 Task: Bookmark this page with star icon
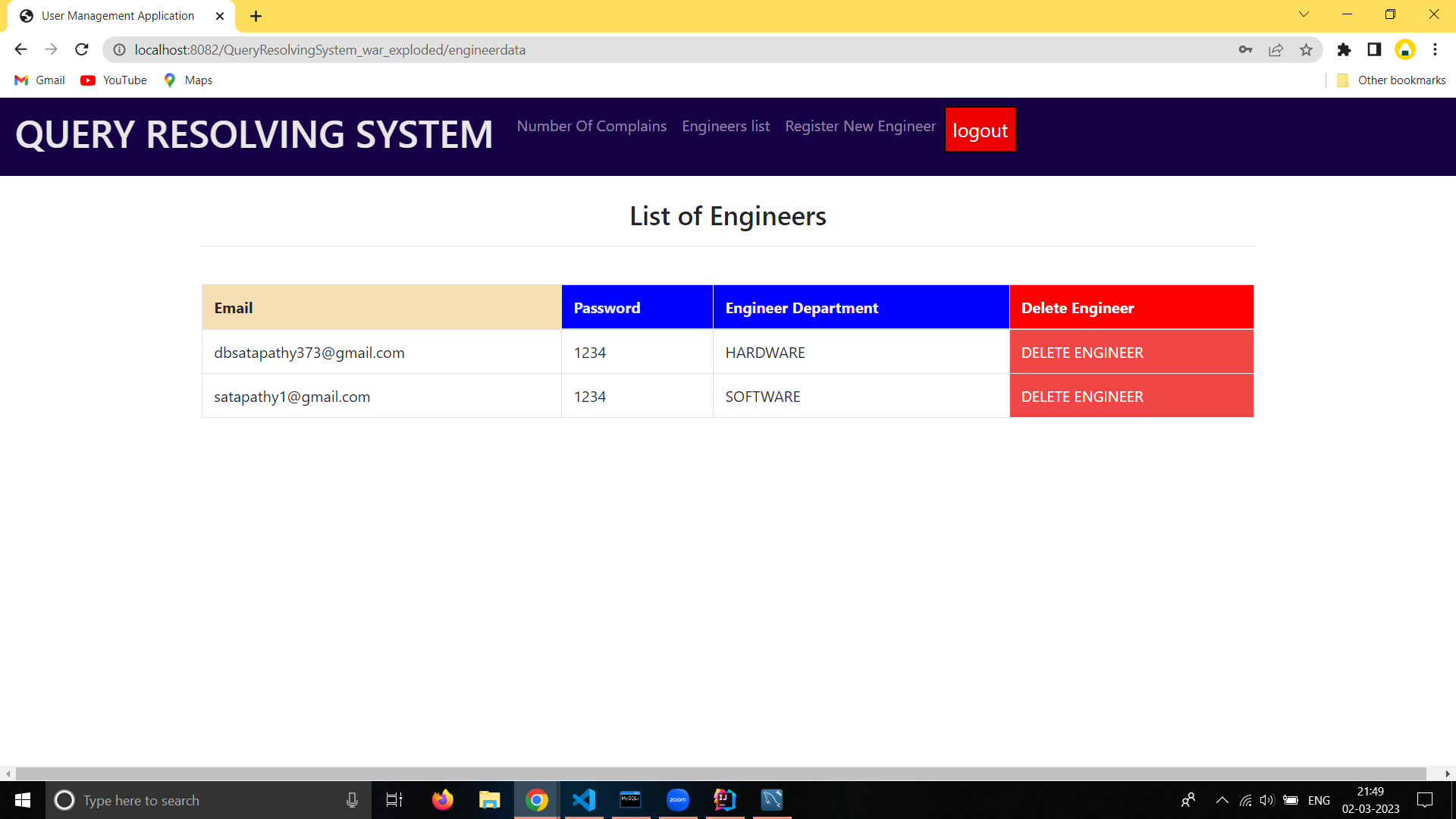pyautogui.click(x=1306, y=50)
